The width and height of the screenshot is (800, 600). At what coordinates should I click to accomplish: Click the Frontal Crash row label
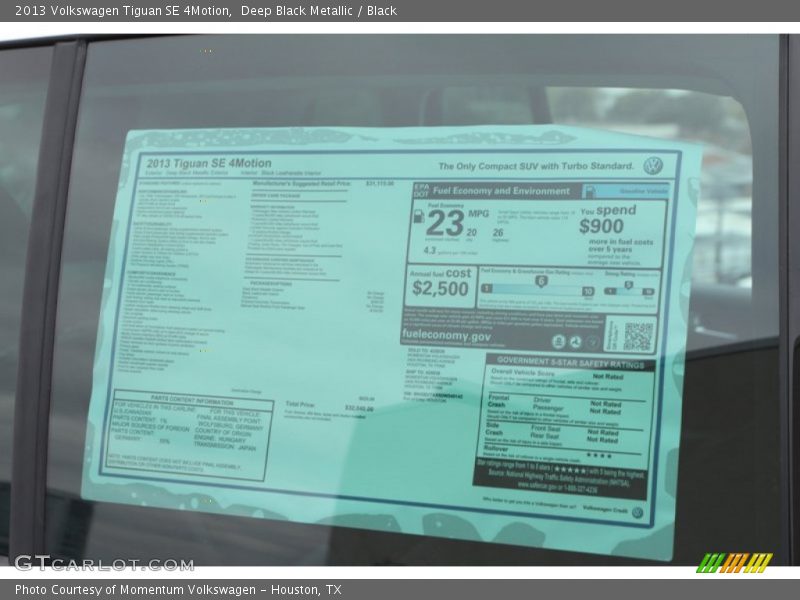498,401
